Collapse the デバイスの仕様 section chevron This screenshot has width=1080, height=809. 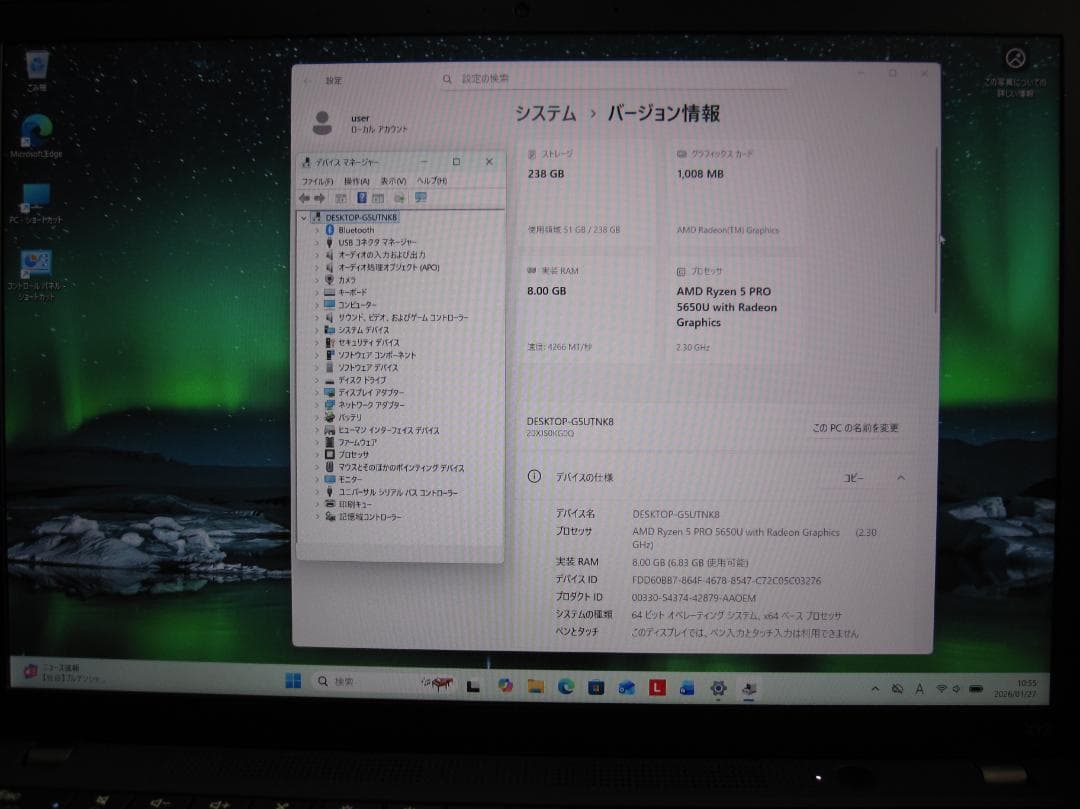900,477
